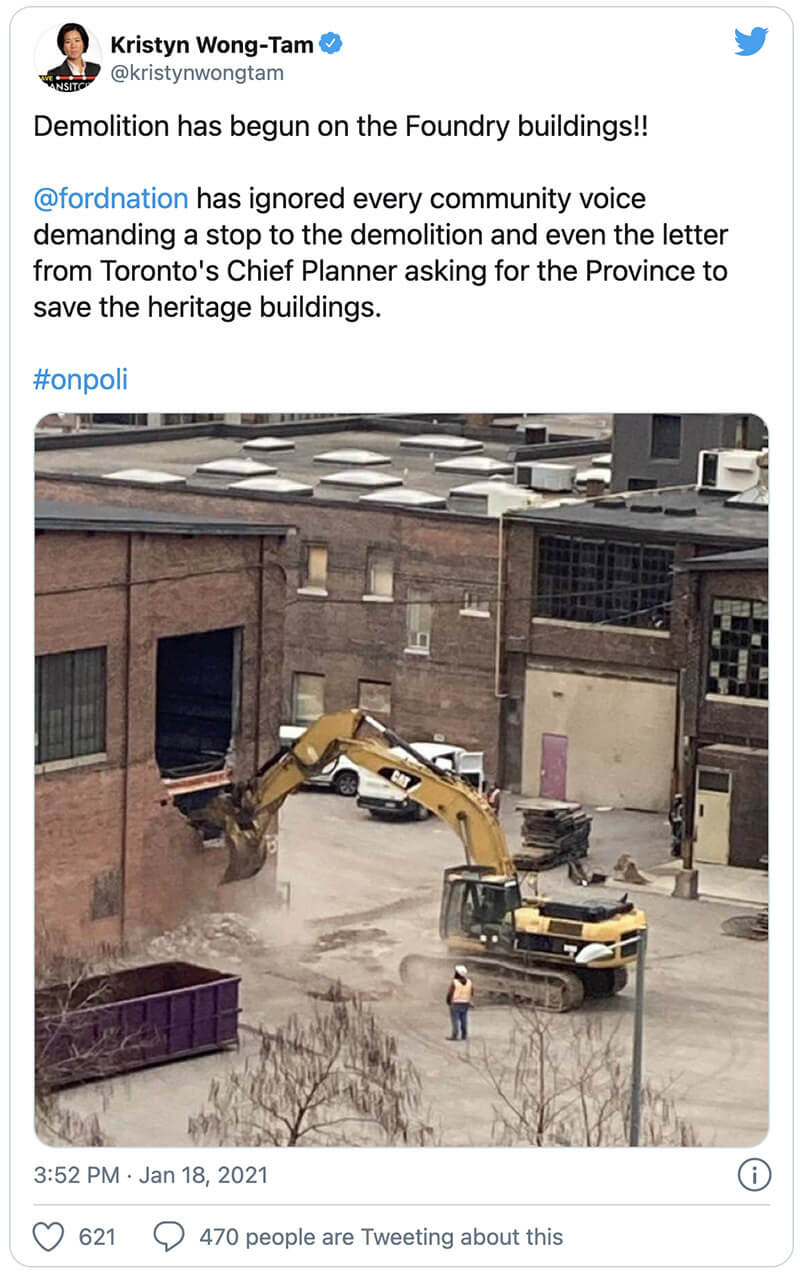Click the Kristyn Wong-Tam display name
The height and width of the screenshot is (1278, 800).
211,44
